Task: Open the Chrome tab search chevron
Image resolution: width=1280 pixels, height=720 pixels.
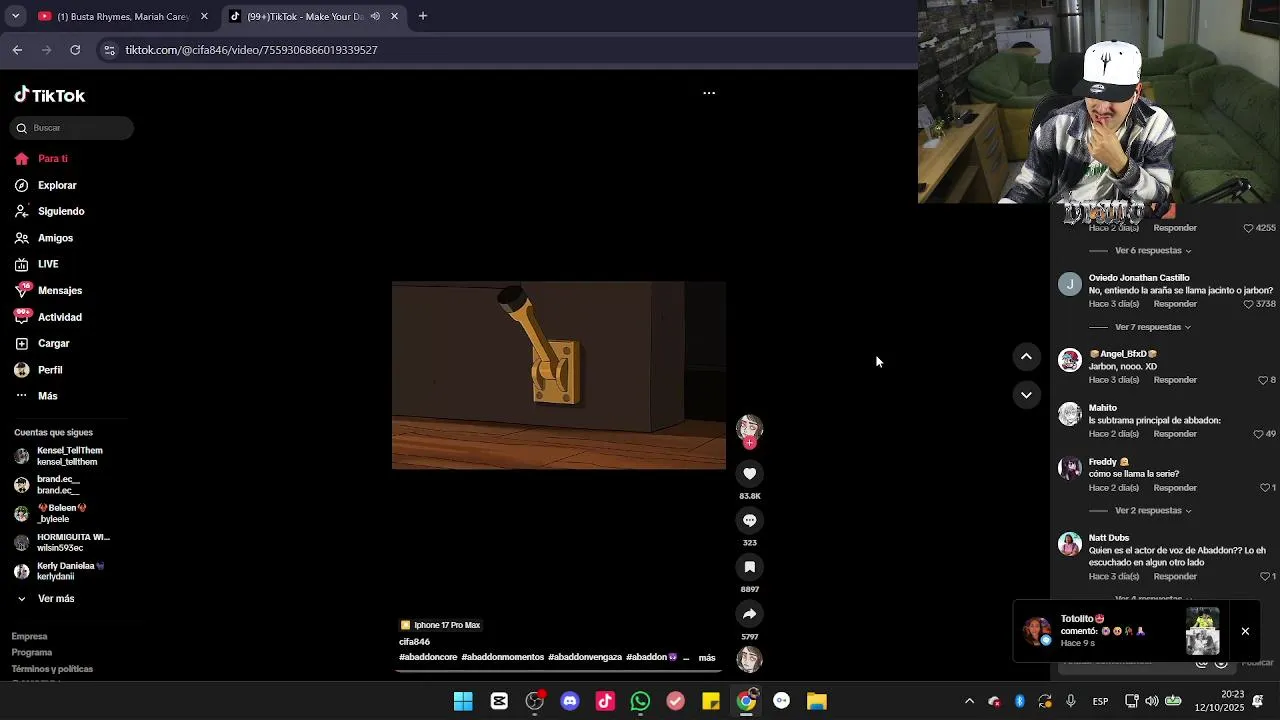Action: pyautogui.click(x=15, y=16)
